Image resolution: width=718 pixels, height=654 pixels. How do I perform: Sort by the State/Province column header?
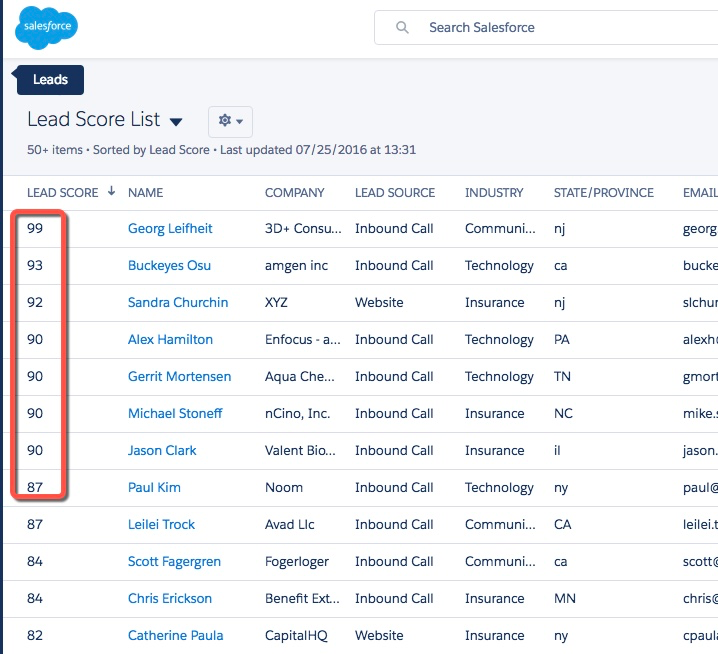click(604, 193)
